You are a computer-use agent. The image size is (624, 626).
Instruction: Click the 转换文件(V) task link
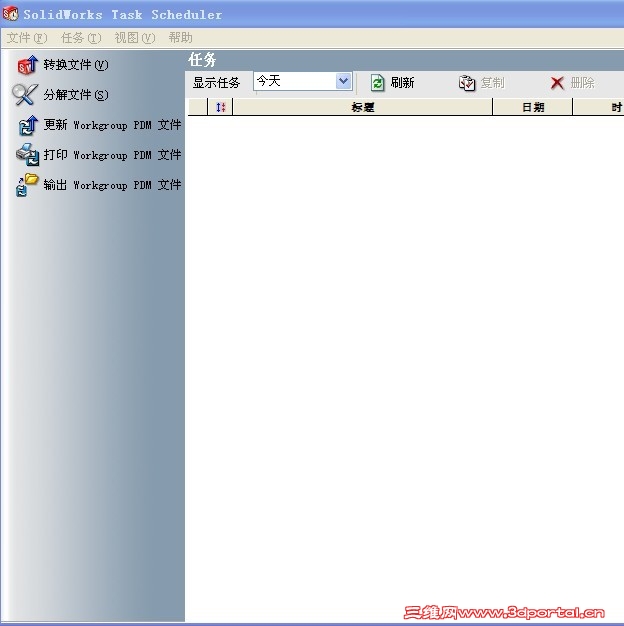[76, 65]
